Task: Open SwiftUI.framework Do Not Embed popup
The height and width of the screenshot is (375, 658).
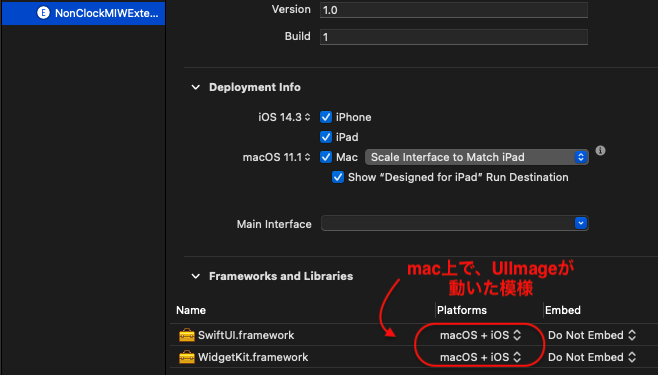Action: pyautogui.click(x=592, y=335)
